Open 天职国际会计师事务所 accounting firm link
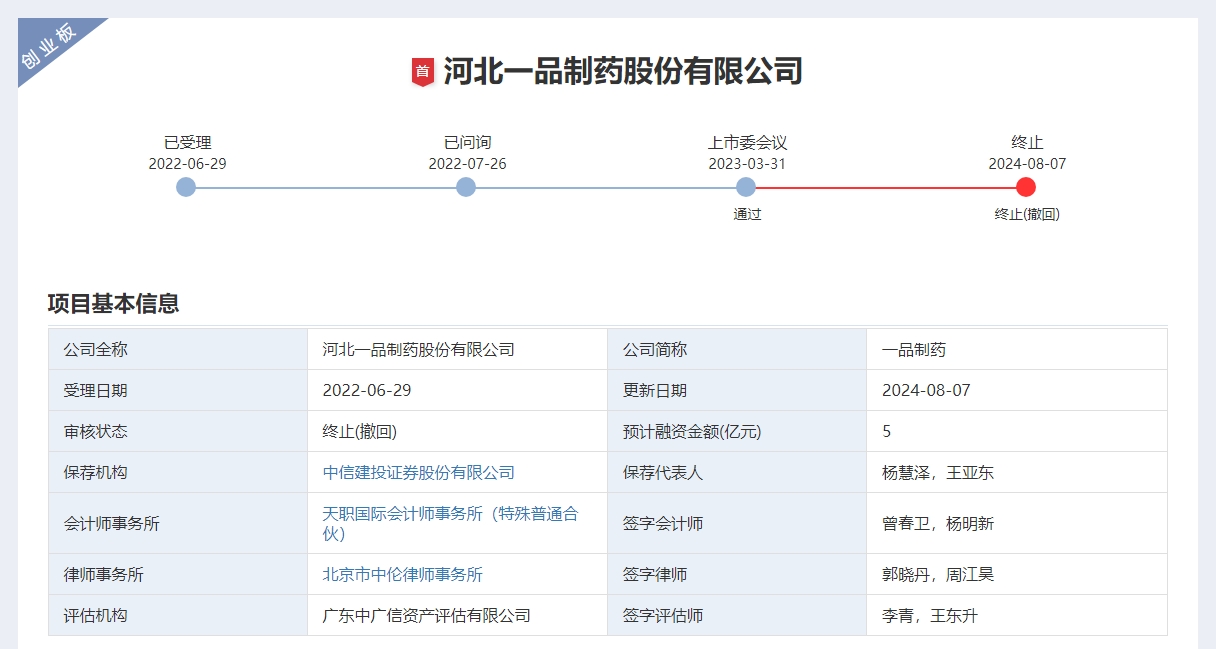The height and width of the screenshot is (649, 1216). pos(450,523)
